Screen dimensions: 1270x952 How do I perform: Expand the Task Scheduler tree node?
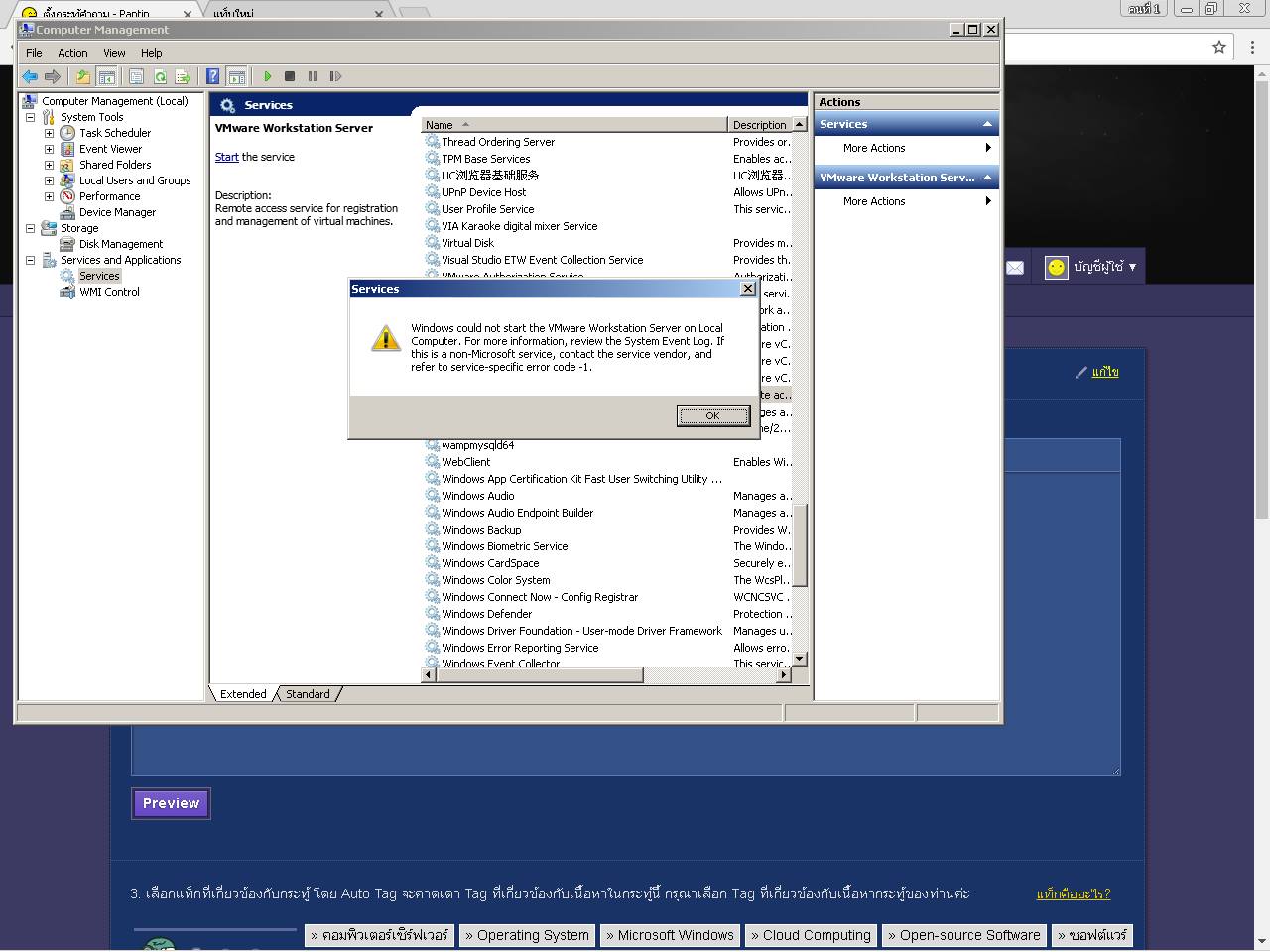tap(49, 133)
